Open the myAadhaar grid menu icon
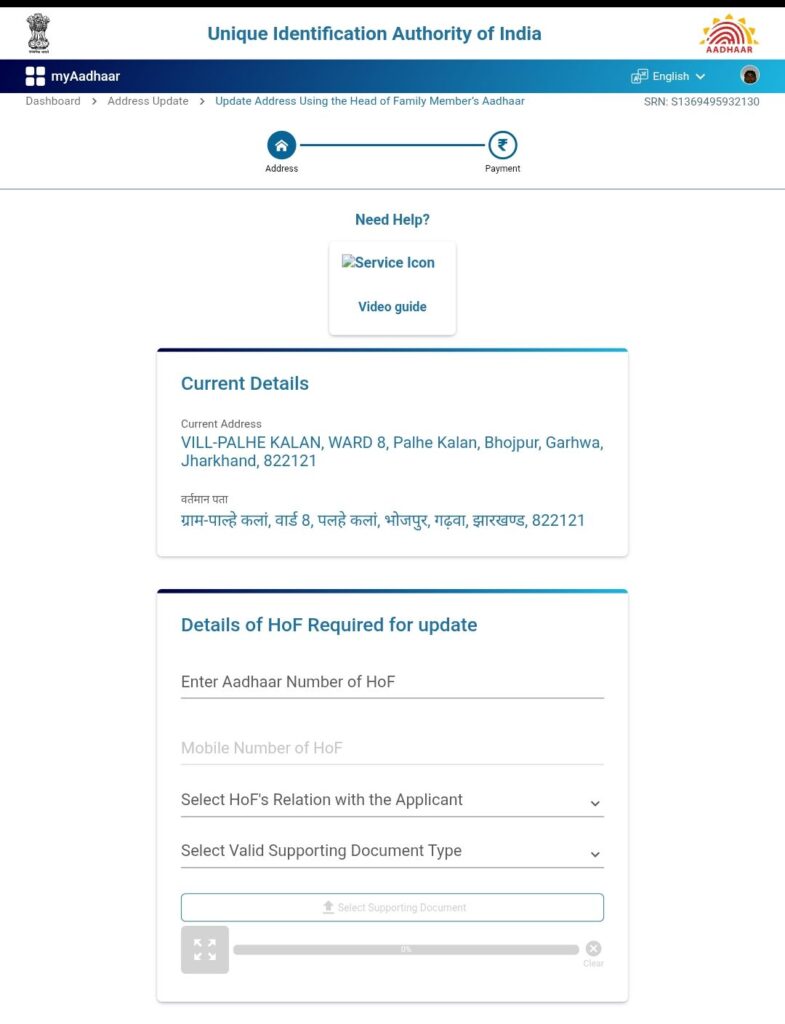 tap(35, 76)
